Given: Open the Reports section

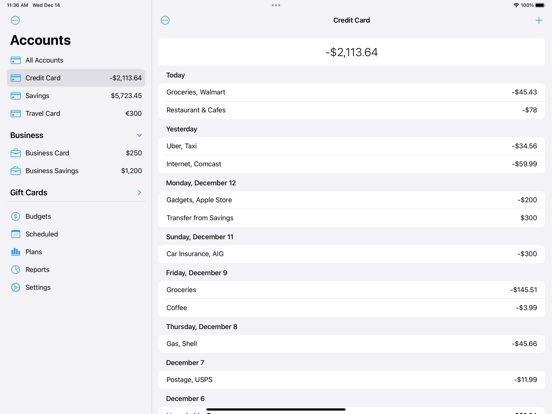Looking at the screenshot, I should [x=76, y=270].
